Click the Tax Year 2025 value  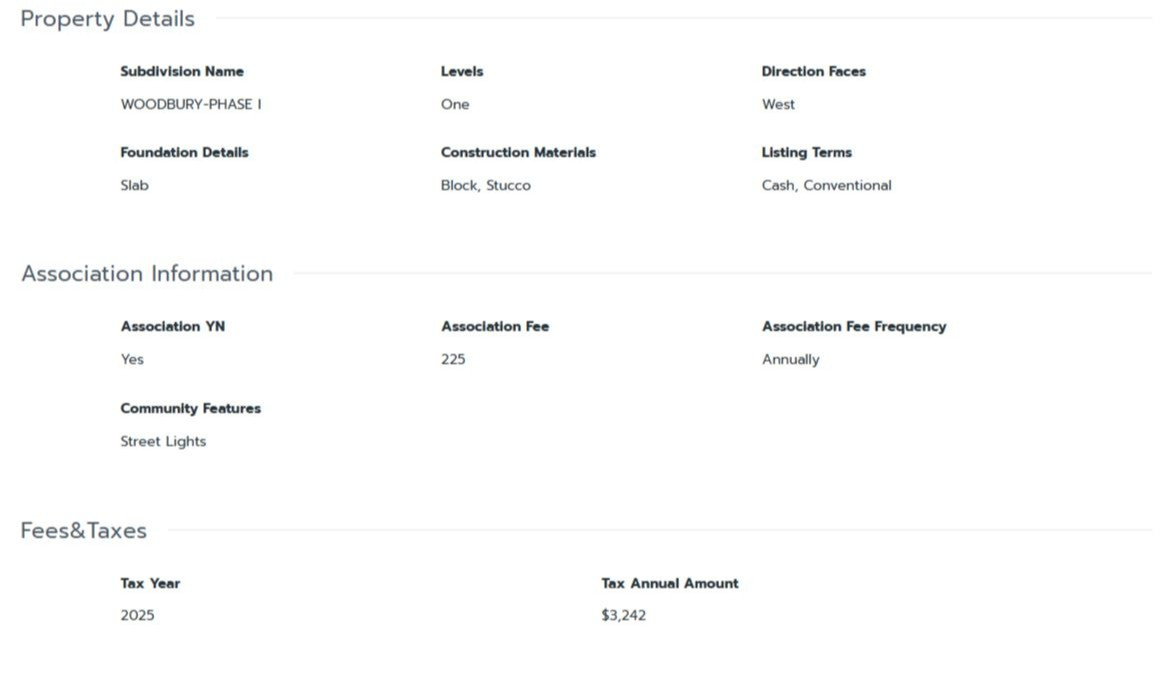137,616
